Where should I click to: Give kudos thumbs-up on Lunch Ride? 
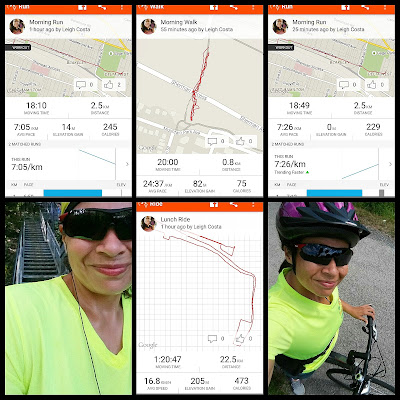[240, 339]
